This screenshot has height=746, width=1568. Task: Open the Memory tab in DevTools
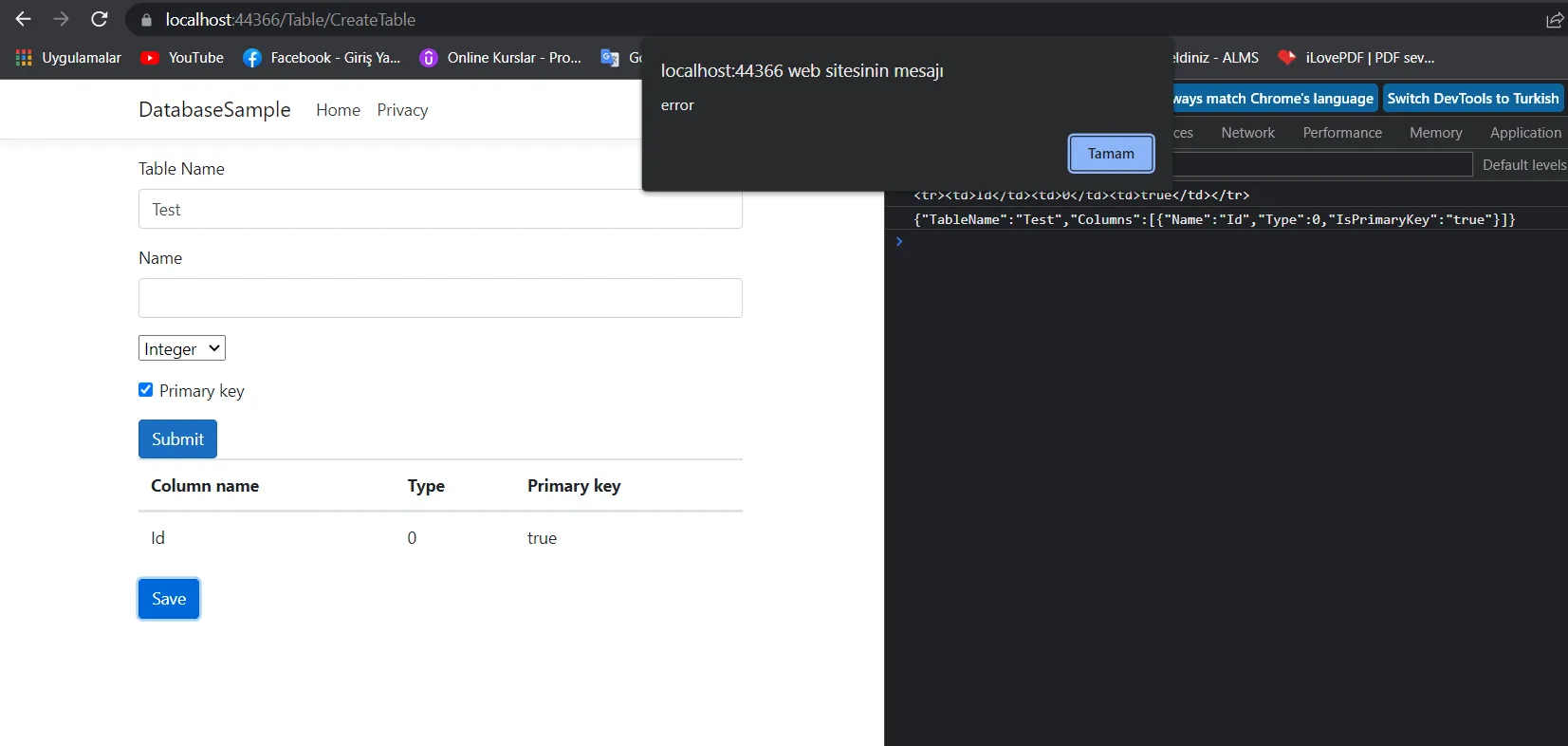1435,133
